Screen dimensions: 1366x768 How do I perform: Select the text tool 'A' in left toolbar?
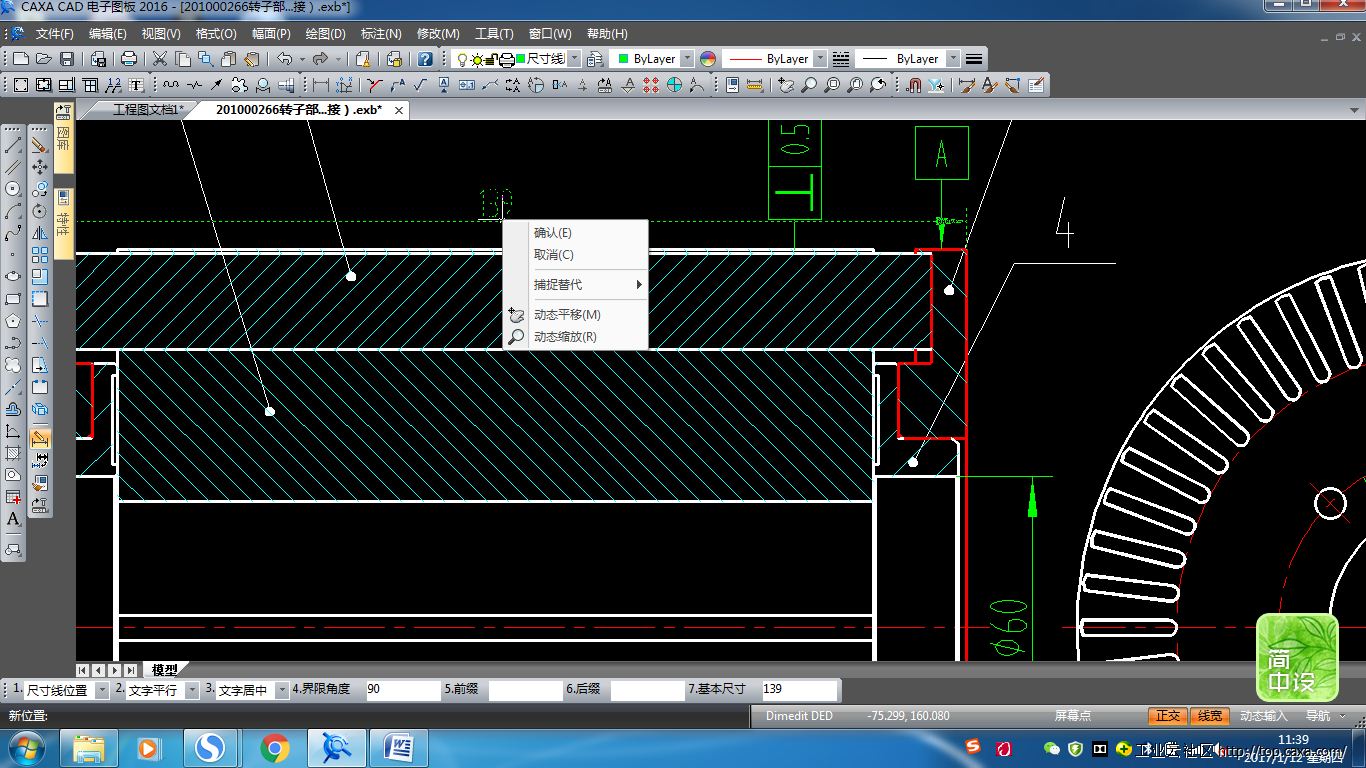click(x=13, y=519)
